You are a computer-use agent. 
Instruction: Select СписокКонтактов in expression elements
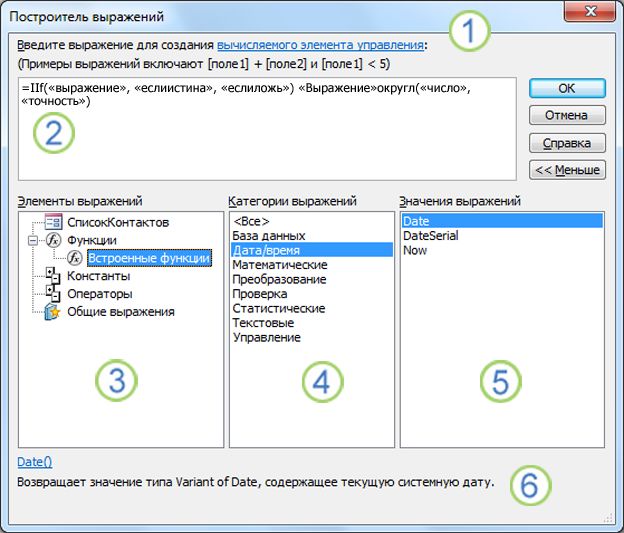118,222
